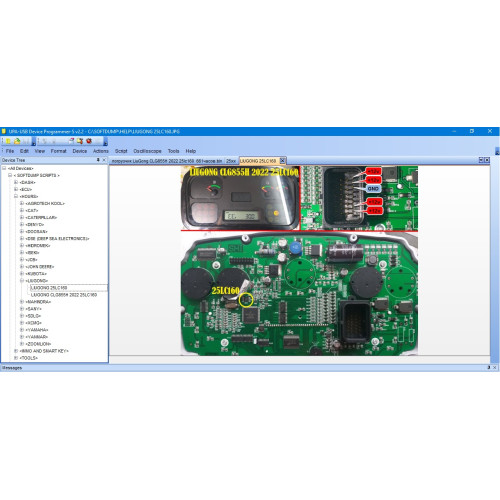This screenshot has width=500, height=500.
Task: Expand the KUBOTA tree node
Action: pyautogui.click(x=22, y=273)
